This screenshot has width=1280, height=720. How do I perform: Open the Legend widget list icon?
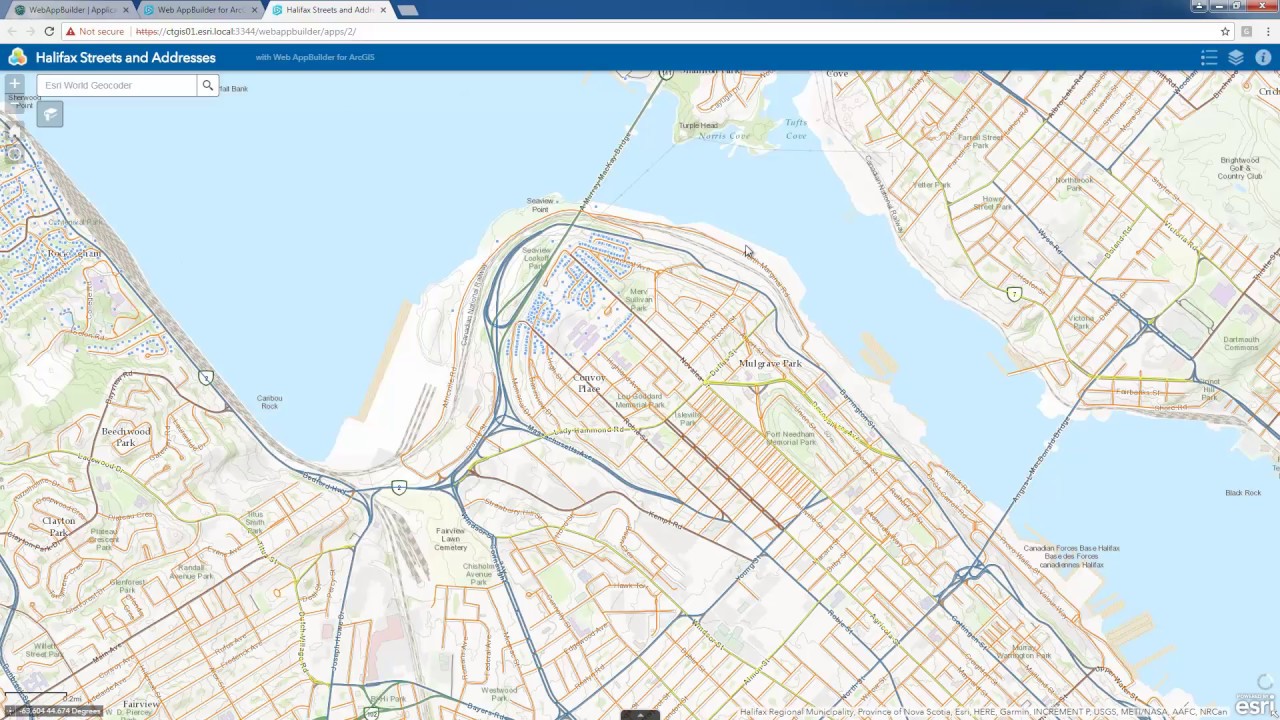point(1209,57)
